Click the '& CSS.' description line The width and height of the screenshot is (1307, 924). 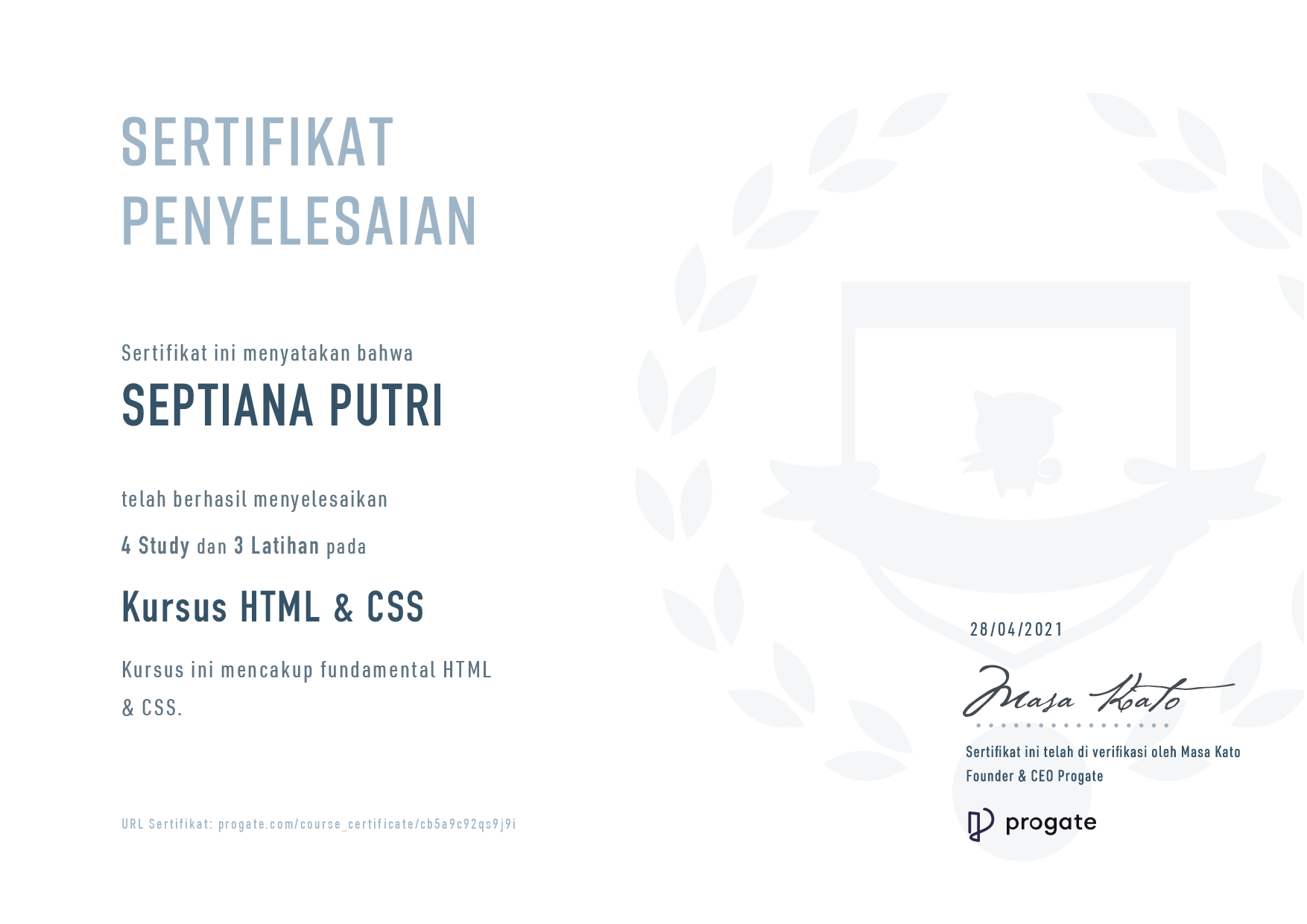152,708
